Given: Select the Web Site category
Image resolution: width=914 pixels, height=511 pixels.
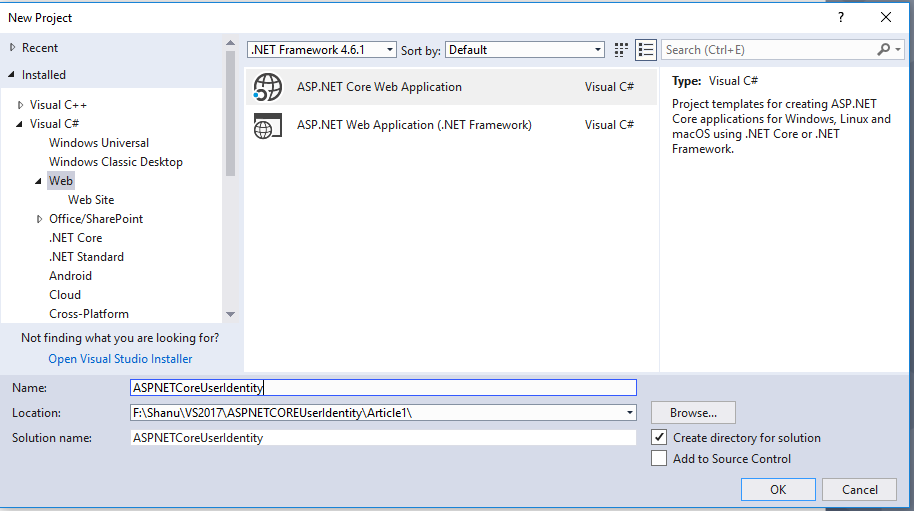Looking at the screenshot, I should 91,200.
